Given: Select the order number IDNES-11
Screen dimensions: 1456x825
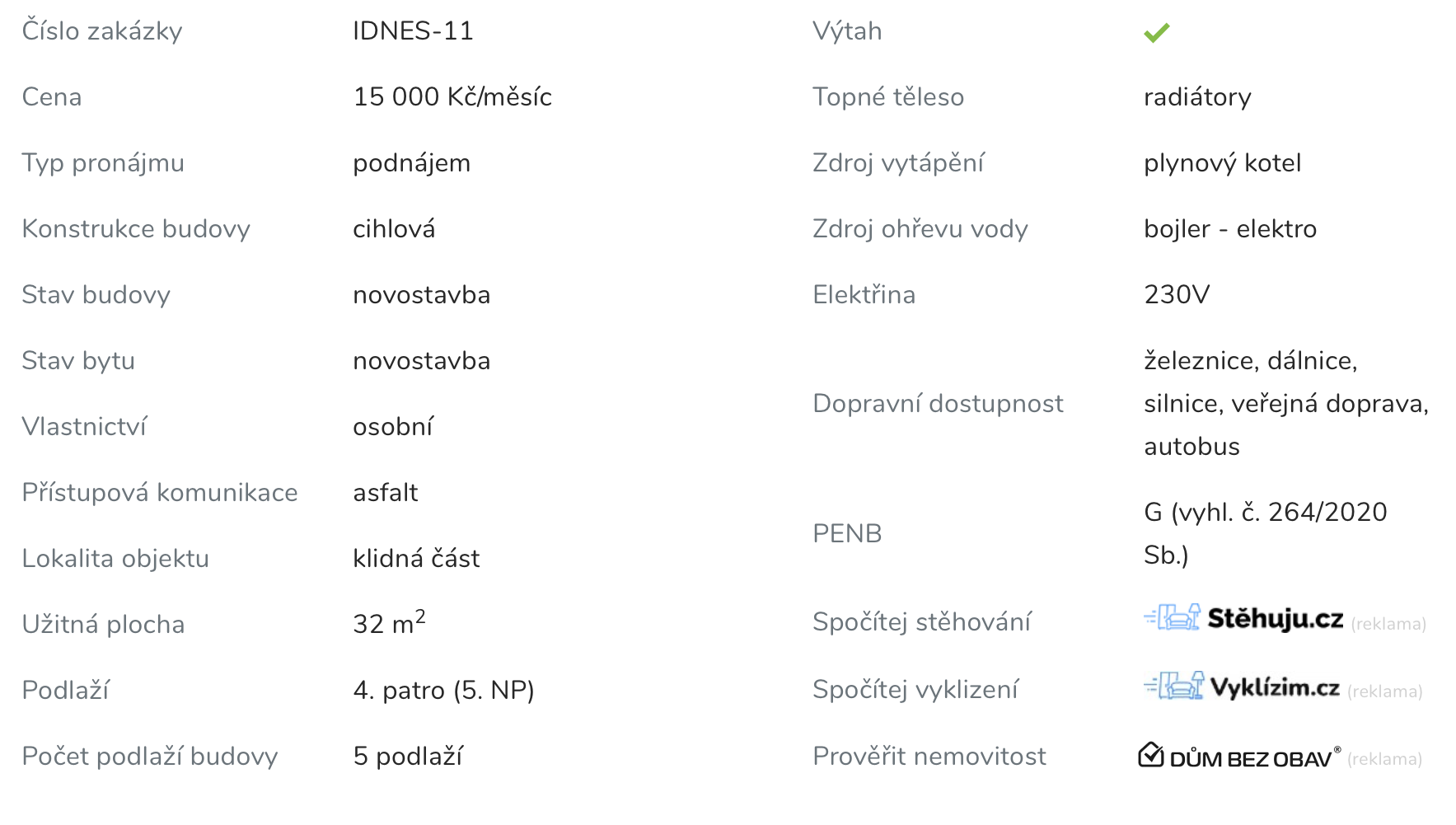Looking at the screenshot, I should point(413,31).
